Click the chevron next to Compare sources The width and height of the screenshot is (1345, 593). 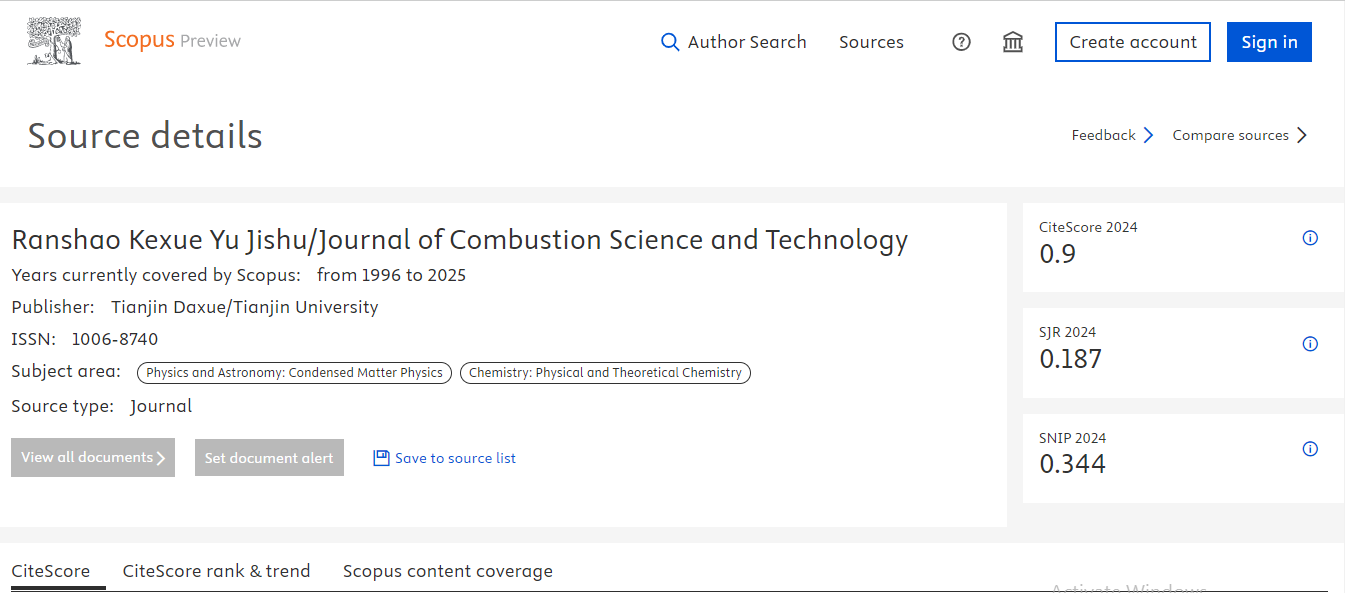[x=1302, y=135]
